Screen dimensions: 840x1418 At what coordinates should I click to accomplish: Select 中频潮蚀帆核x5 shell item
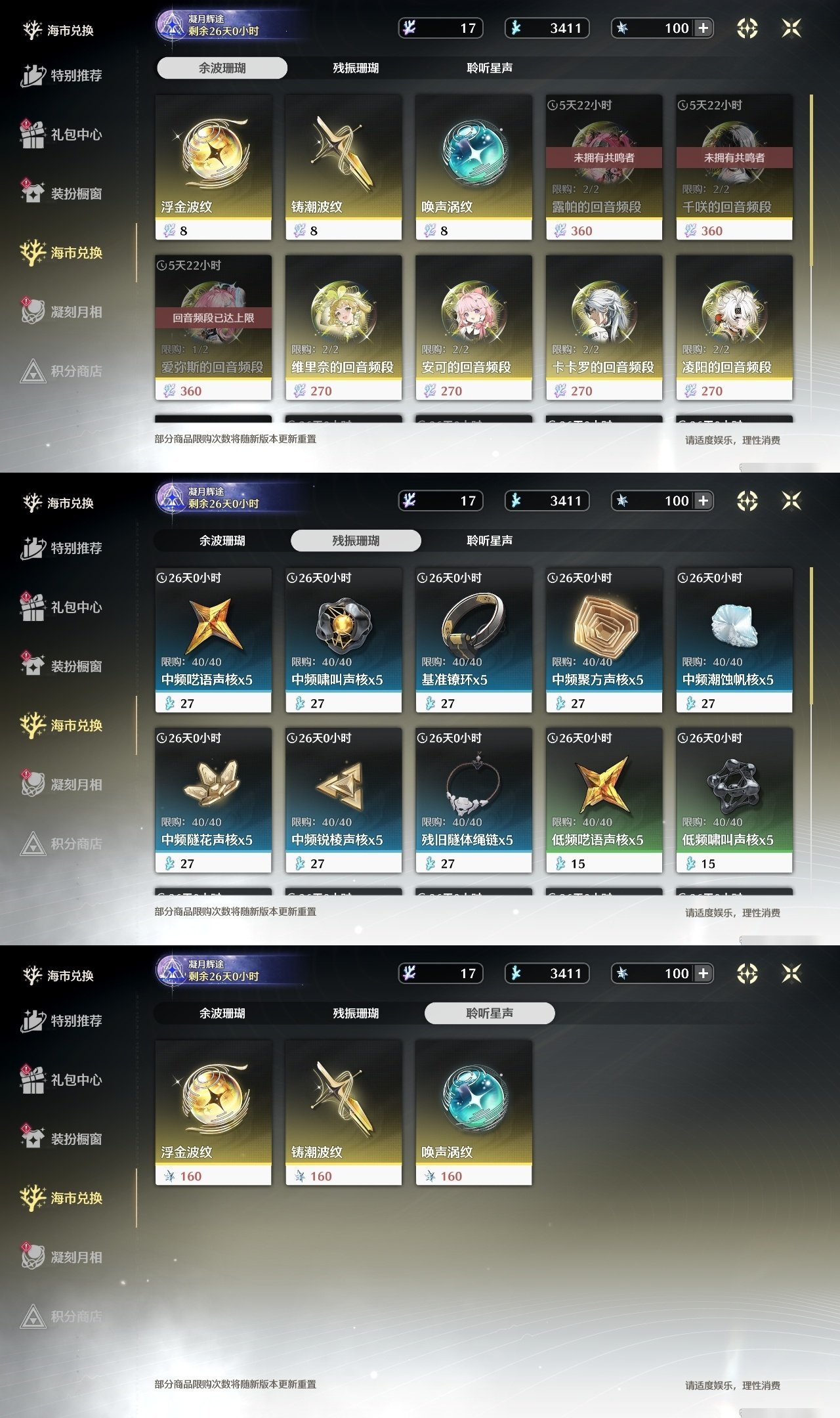click(734, 640)
